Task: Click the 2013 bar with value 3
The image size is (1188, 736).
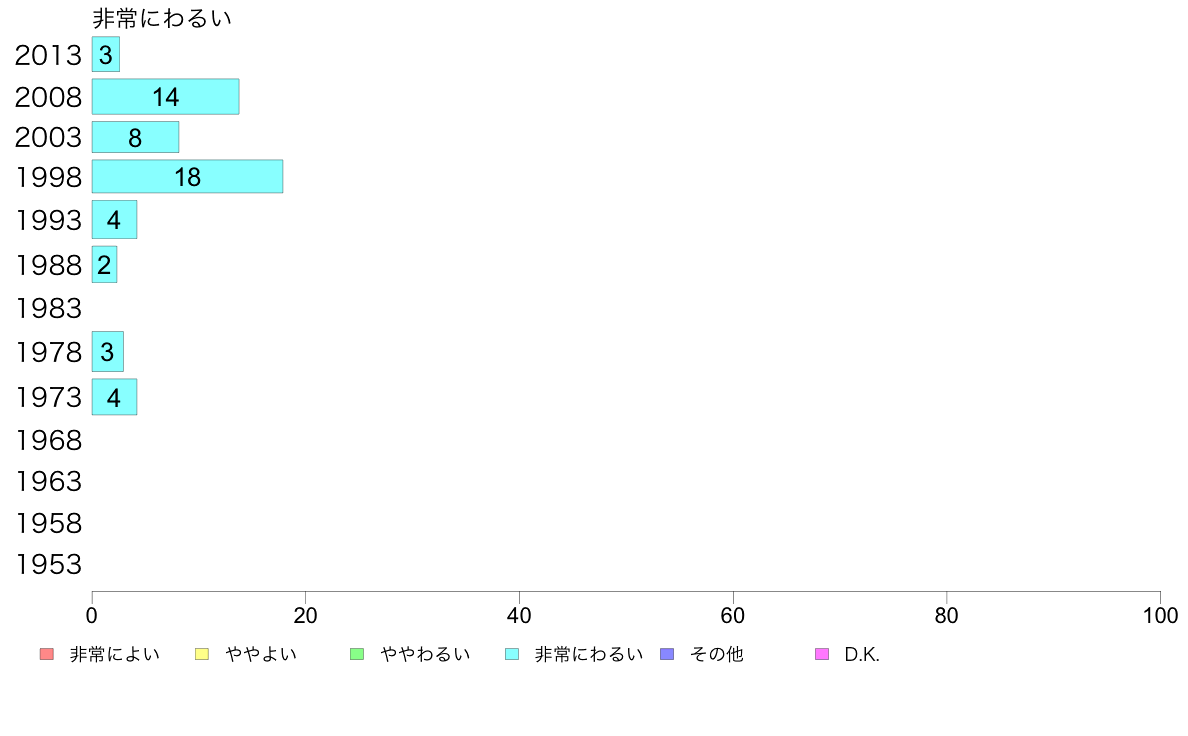Action: 105,55
